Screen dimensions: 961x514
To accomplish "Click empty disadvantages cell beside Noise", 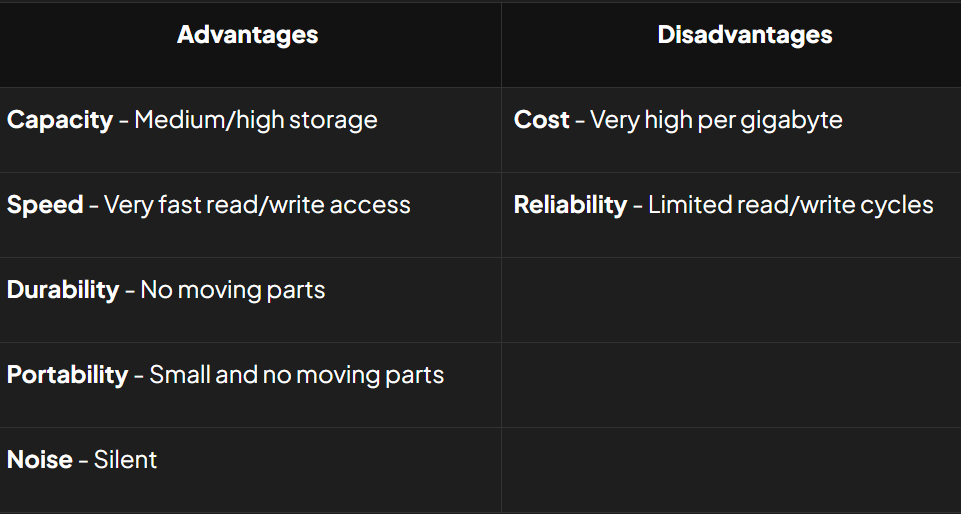I will click(731, 470).
